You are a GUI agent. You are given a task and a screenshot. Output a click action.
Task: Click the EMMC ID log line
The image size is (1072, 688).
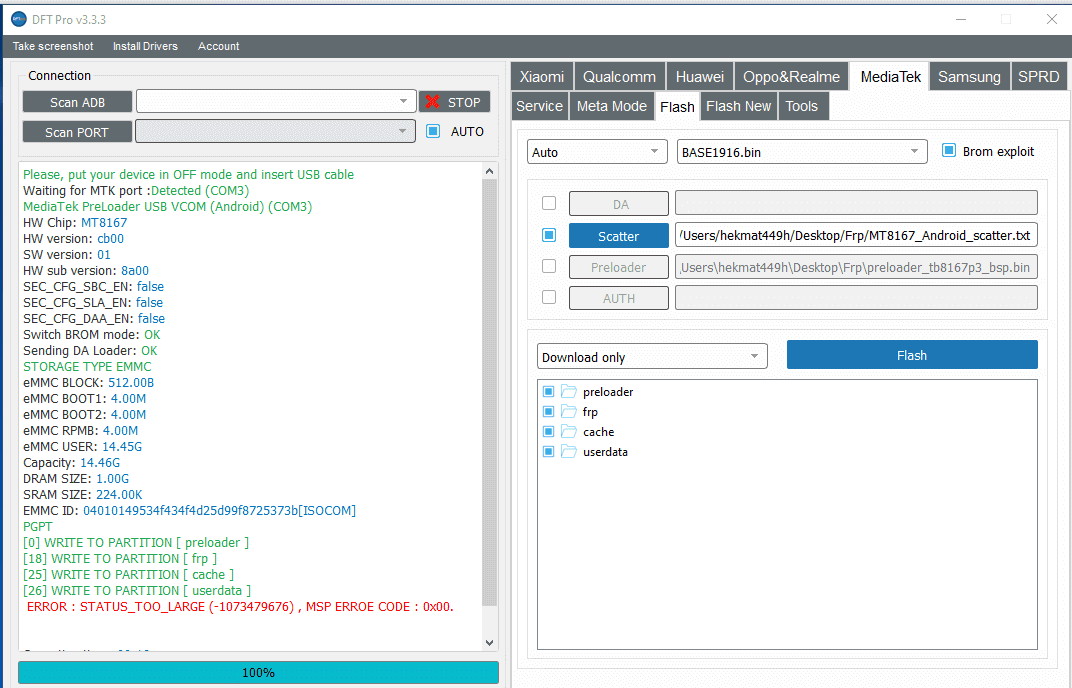189,510
